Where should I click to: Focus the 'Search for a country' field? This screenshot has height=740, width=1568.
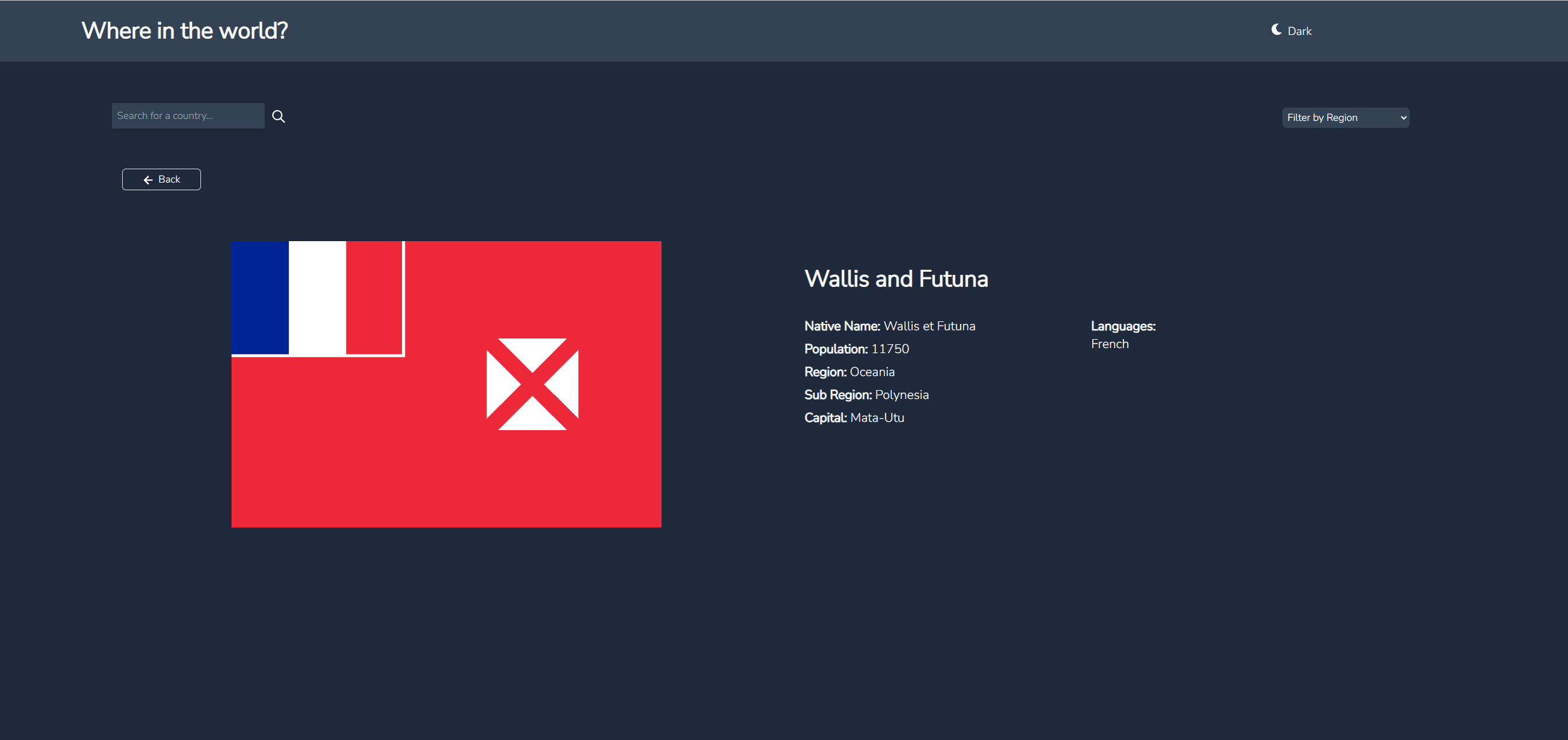click(x=188, y=116)
